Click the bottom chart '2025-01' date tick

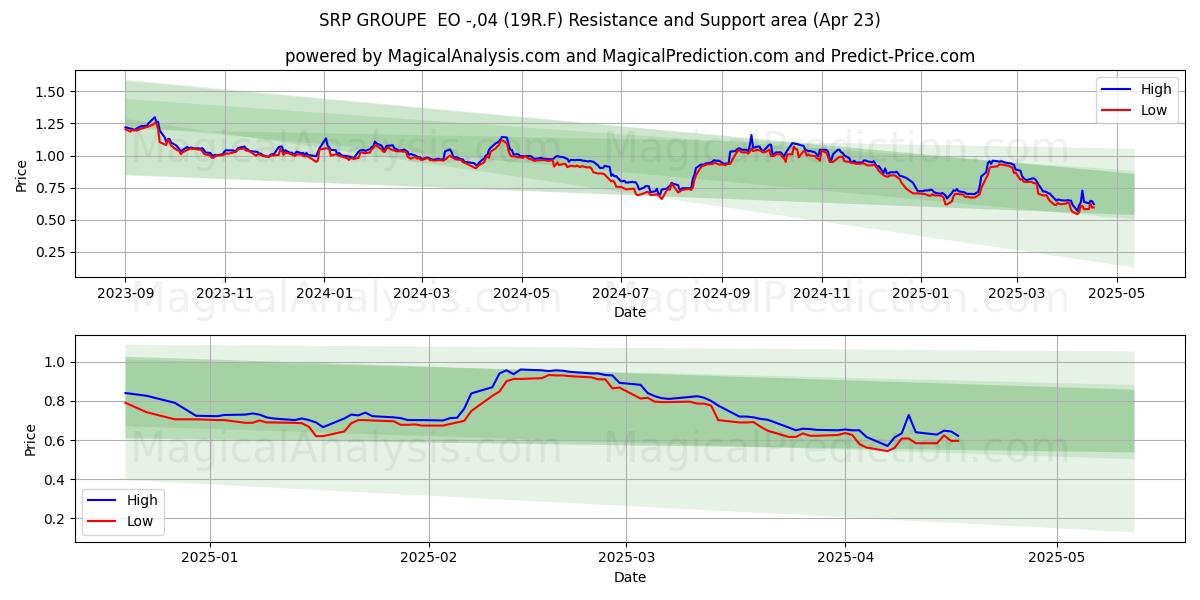coord(212,558)
